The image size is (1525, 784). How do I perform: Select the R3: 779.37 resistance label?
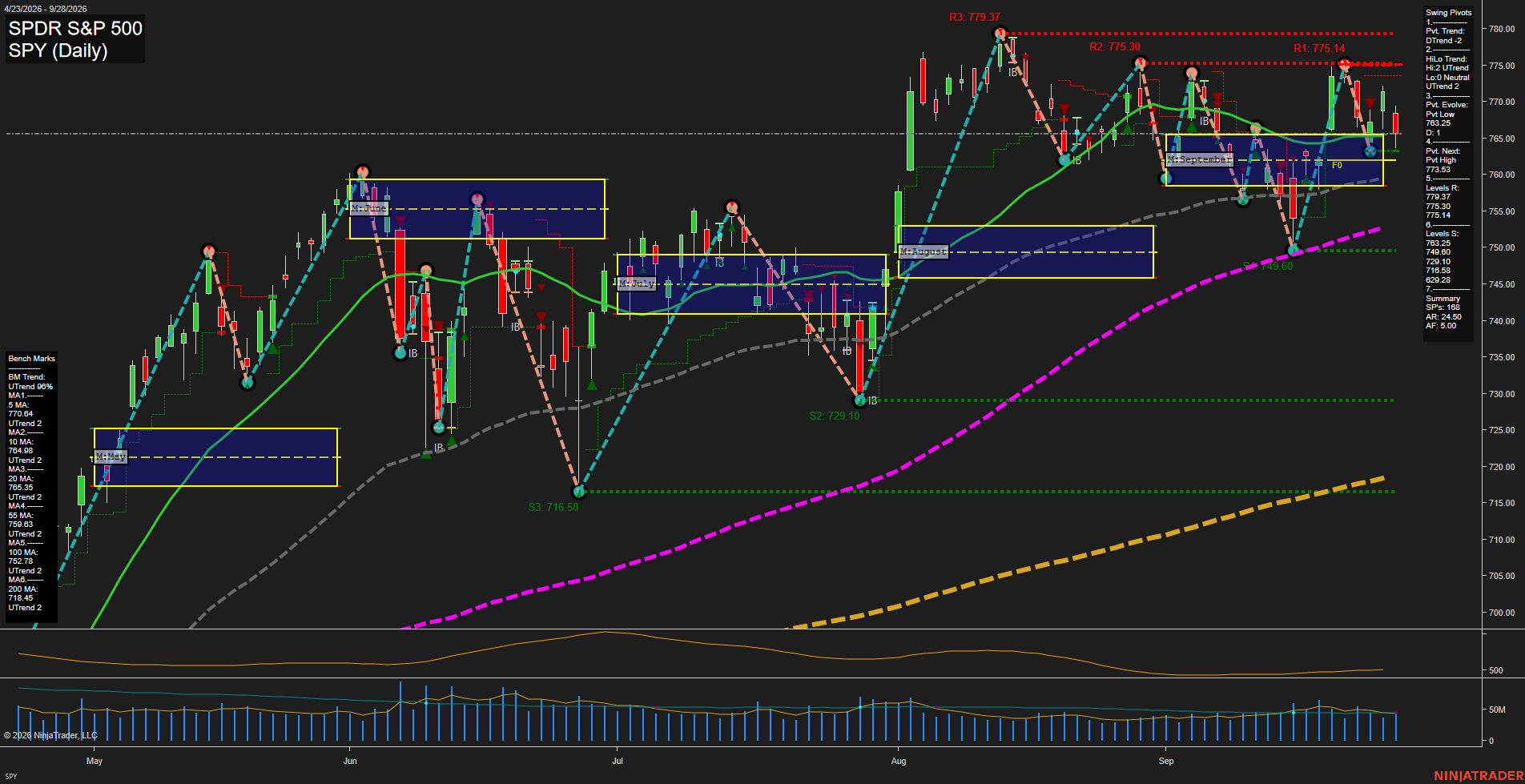click(974, 17)
